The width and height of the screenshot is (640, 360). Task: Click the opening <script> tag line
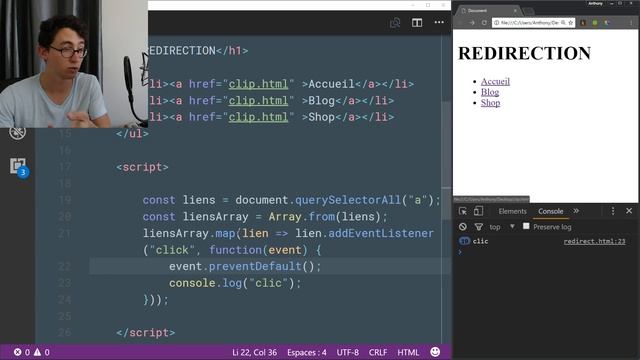[142, 167]
